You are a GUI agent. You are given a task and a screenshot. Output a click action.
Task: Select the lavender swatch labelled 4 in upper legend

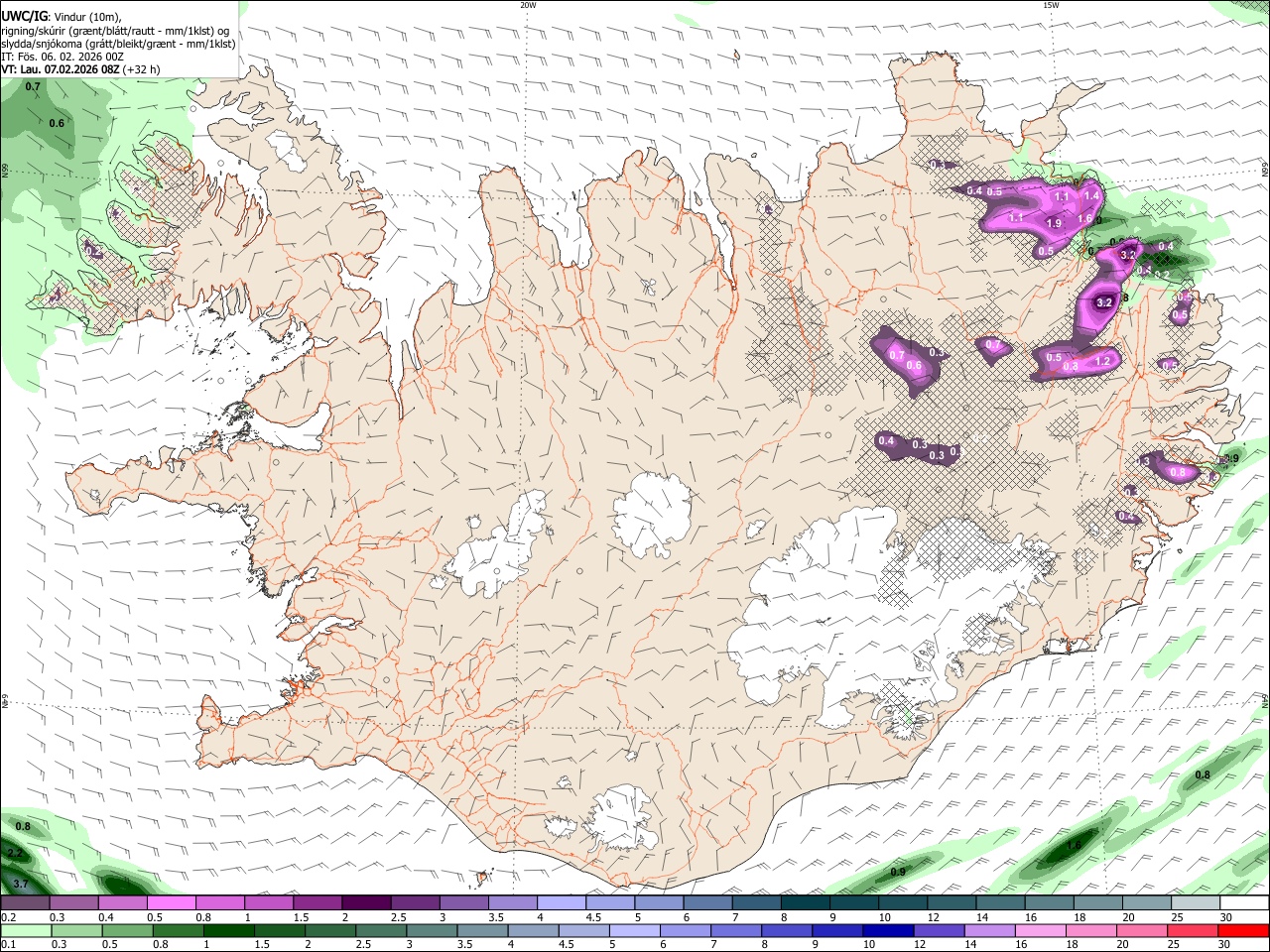[x=562, y=903]
